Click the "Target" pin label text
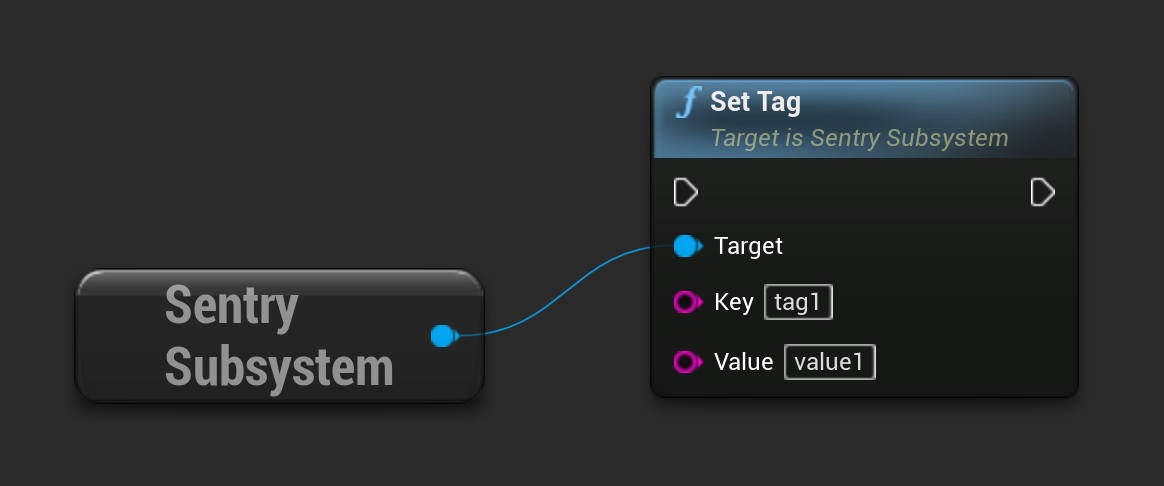Screen dimensions: 1164x486 749,246
